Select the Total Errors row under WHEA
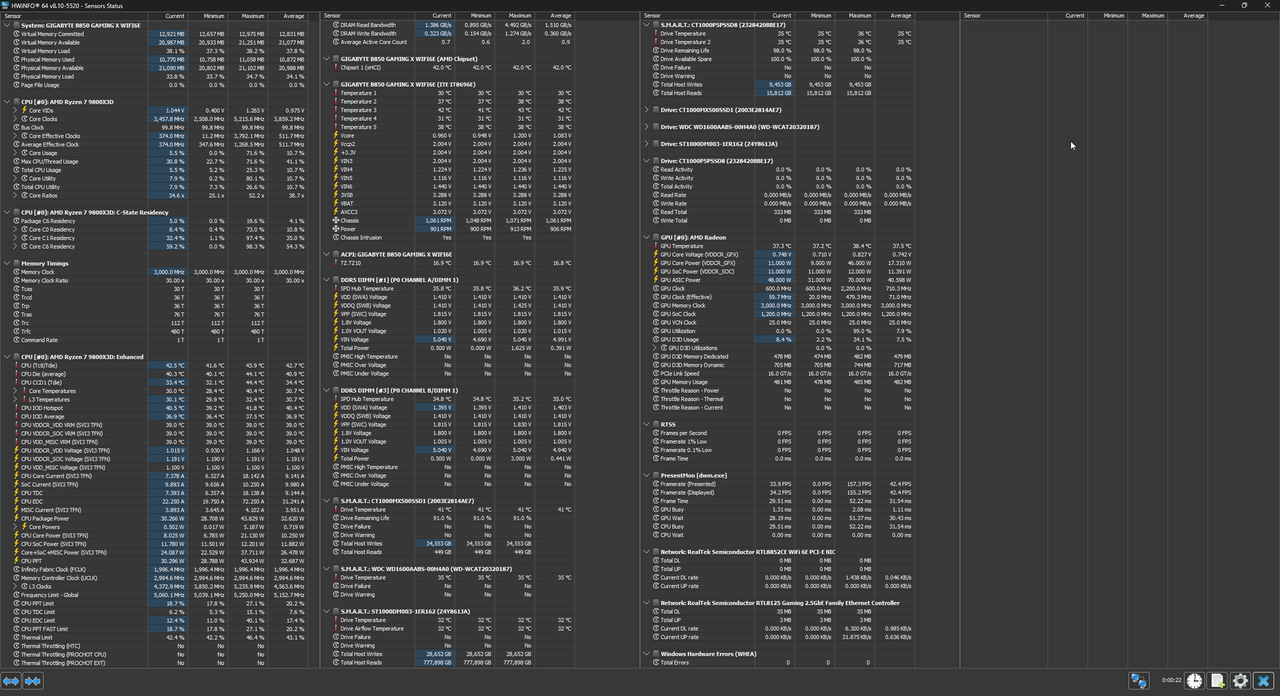The width and height of the screenshot is (1280, 696). tap(778, 662)
